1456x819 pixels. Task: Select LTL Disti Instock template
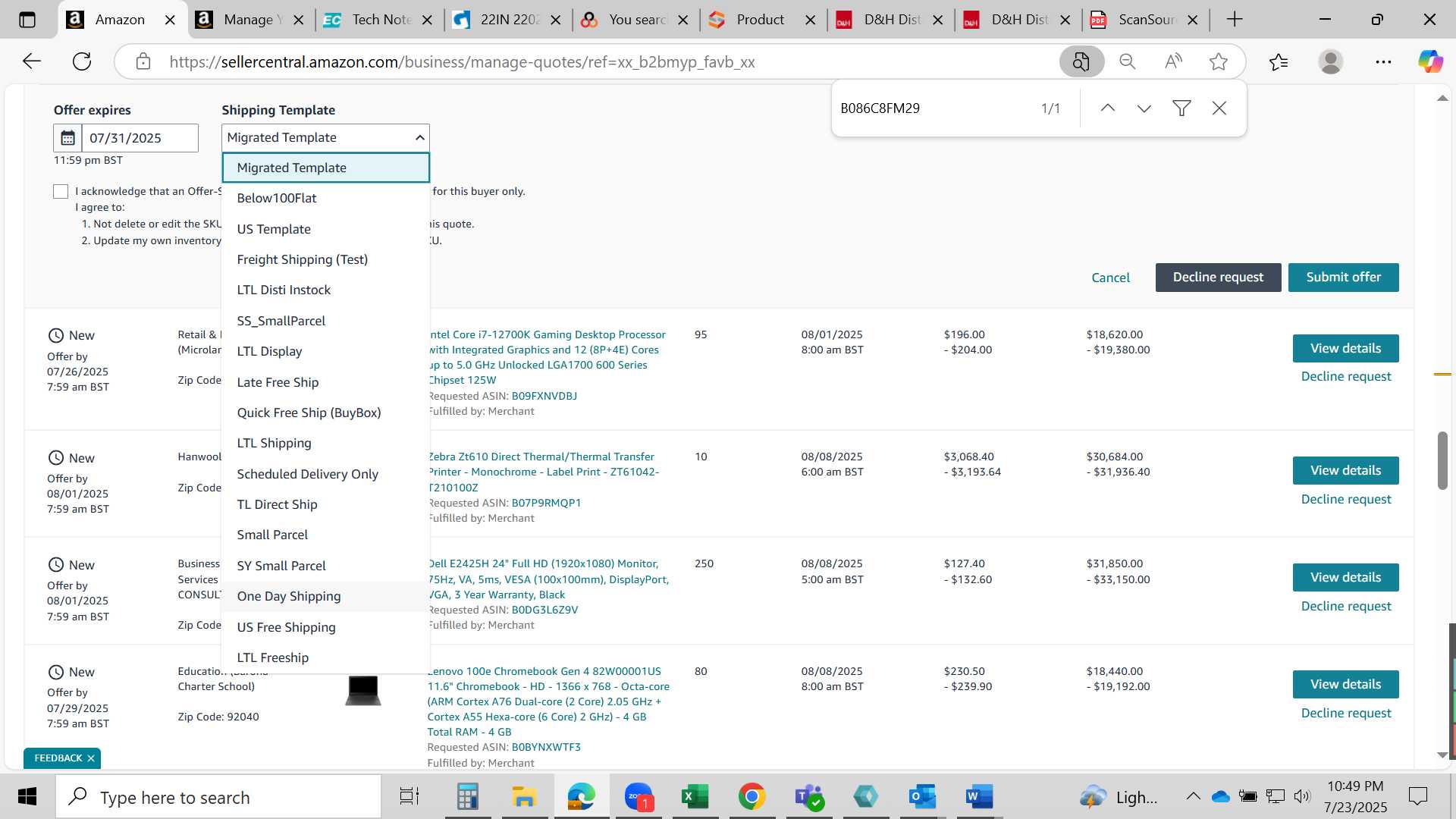[x=325, y=290]
